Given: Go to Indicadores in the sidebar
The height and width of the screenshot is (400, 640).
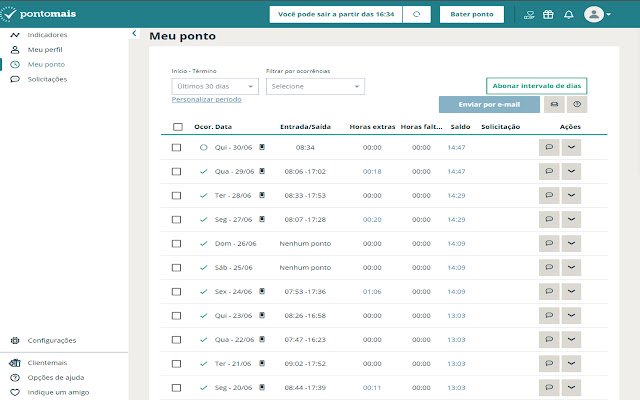Looking at the screenshot, I should pyautogui.click(x=47, y=35).
